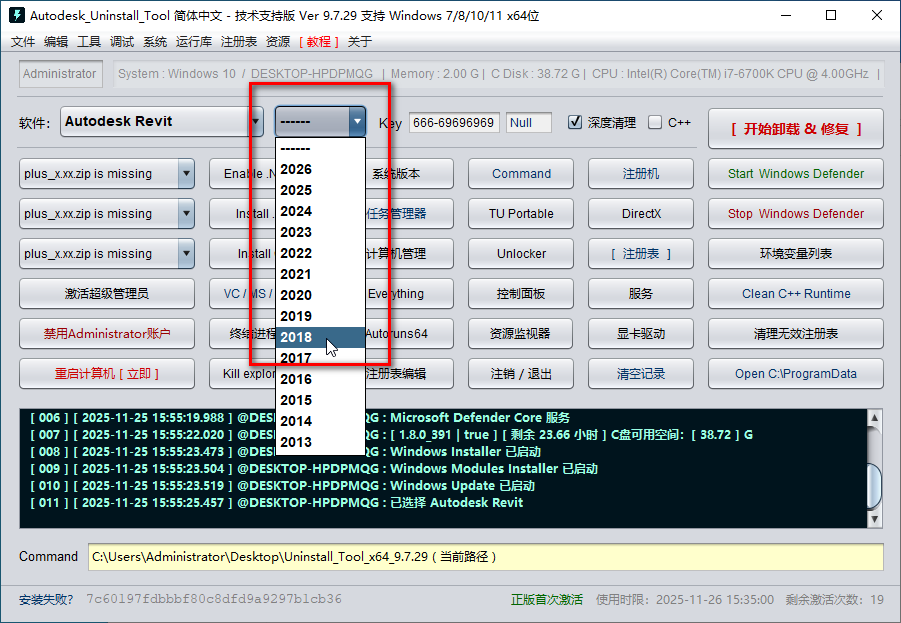Select 2023 from the year list
The width and height of the screenshot is (901, 623).
click(x=320, y=232)
